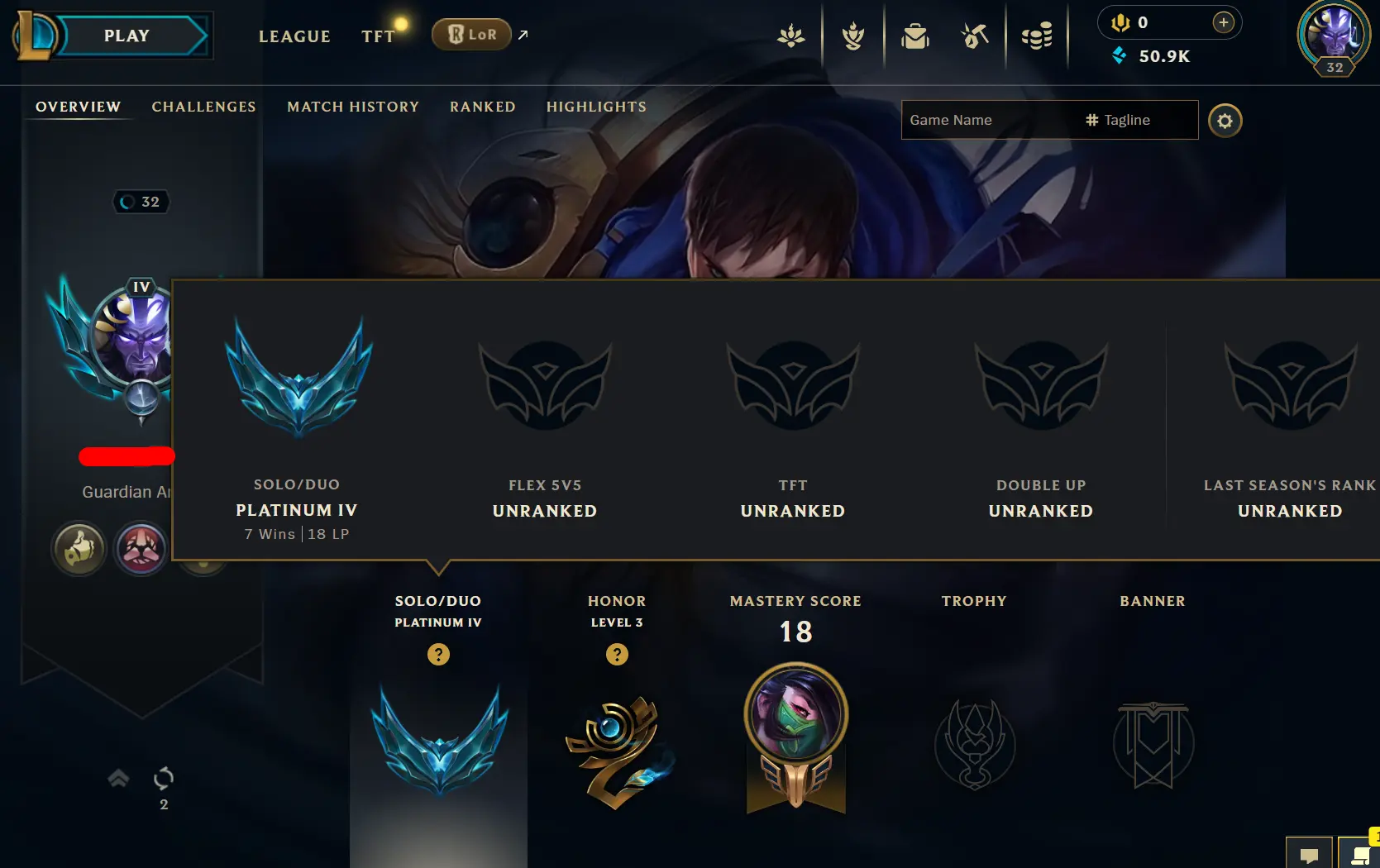Select the mastery champion portrait thumbnail
Screen dimensions: 1380x868
[x=796, y=714]
